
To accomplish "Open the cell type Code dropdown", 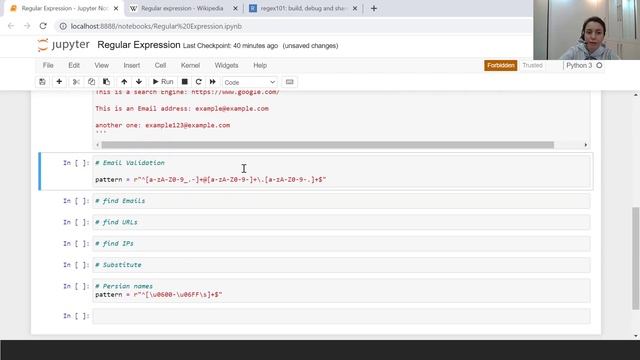I will [x=250, y=82].
